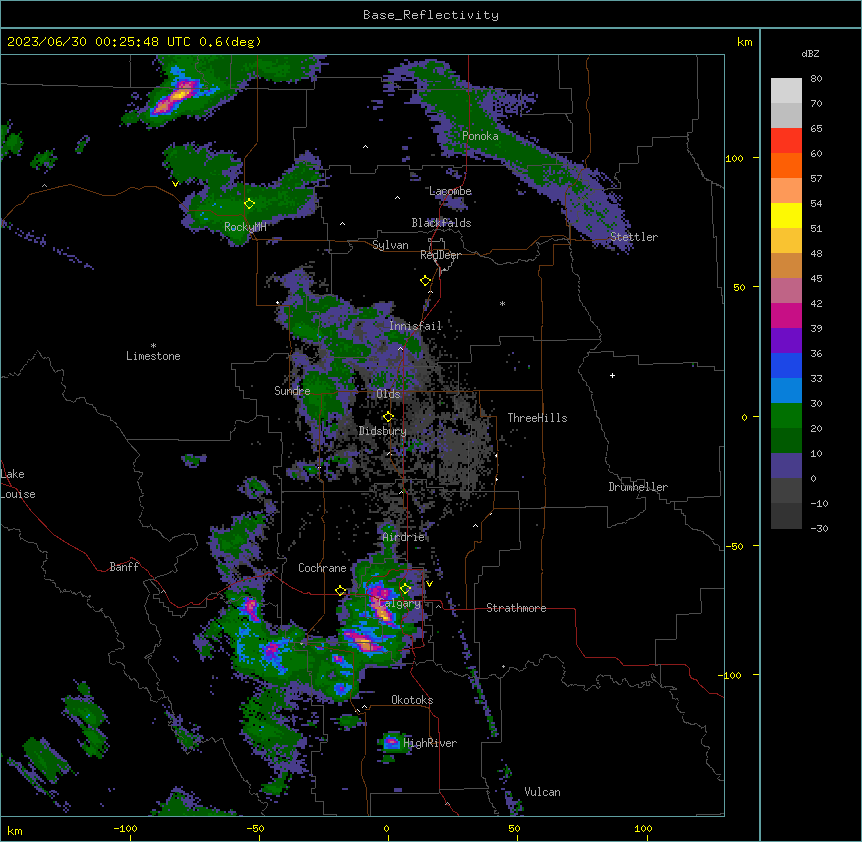Click the Lake Louise label
Screen dimensions: 862x842
click(18, 484)
